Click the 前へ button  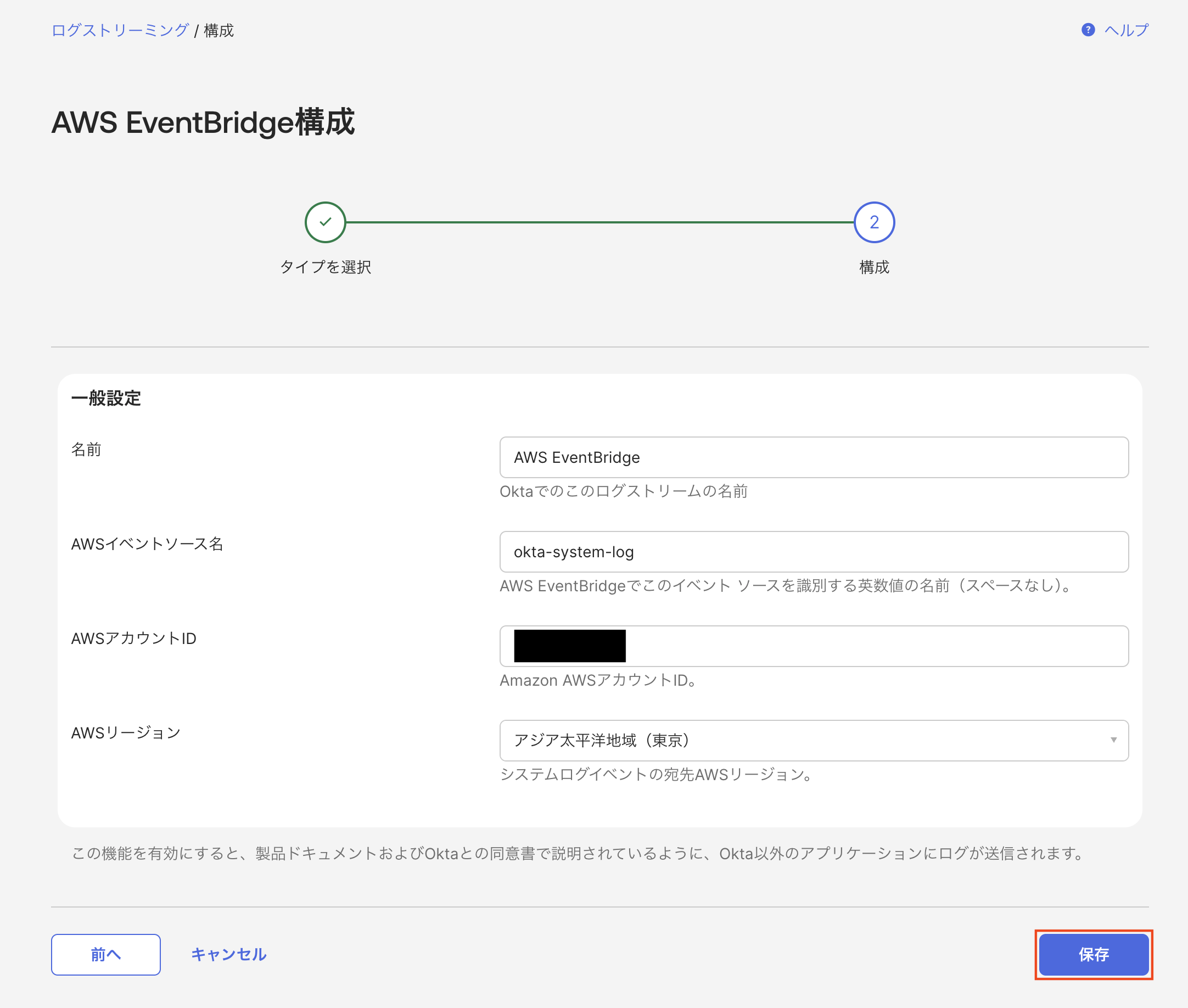(x=105, y=954)
